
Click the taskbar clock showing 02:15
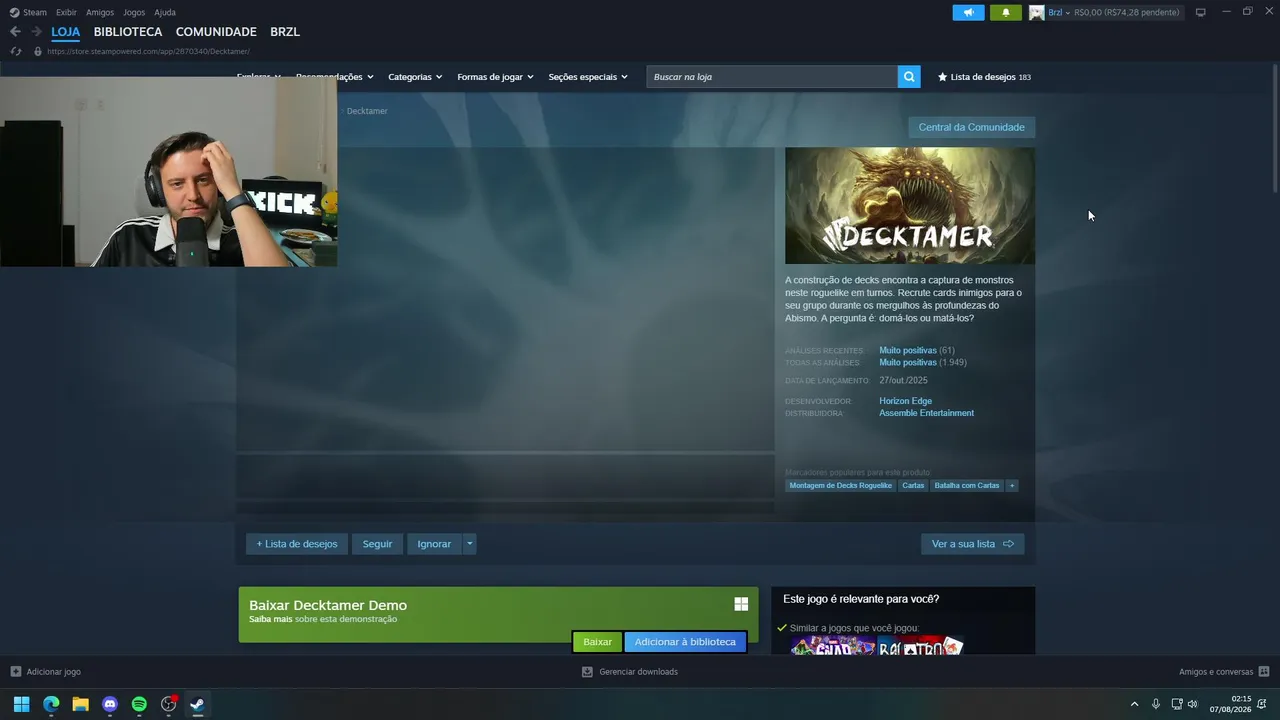[1230, 704]
